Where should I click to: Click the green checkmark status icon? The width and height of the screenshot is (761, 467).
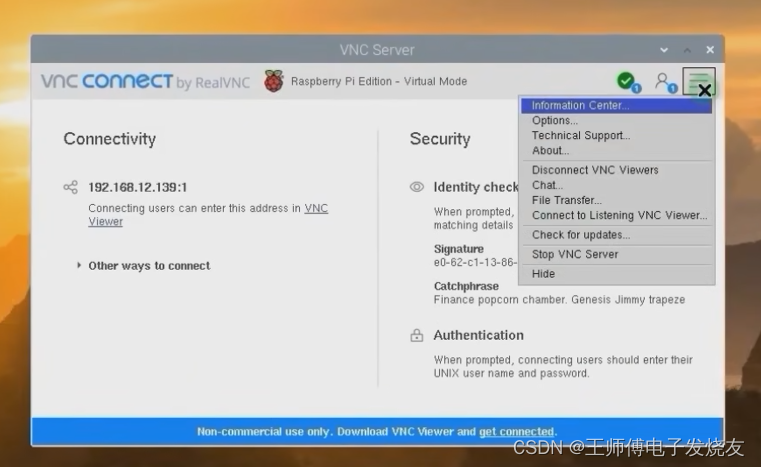[628, 81]
